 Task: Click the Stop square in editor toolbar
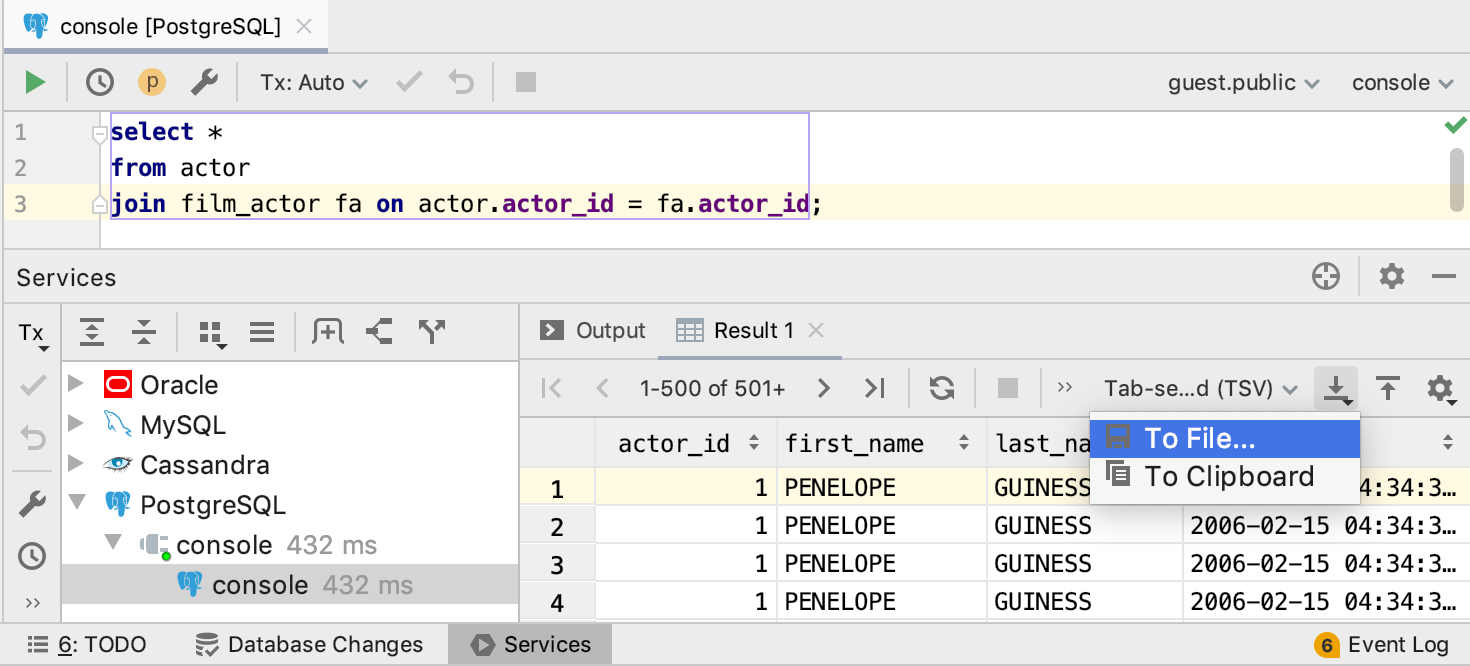coord(526,82)
